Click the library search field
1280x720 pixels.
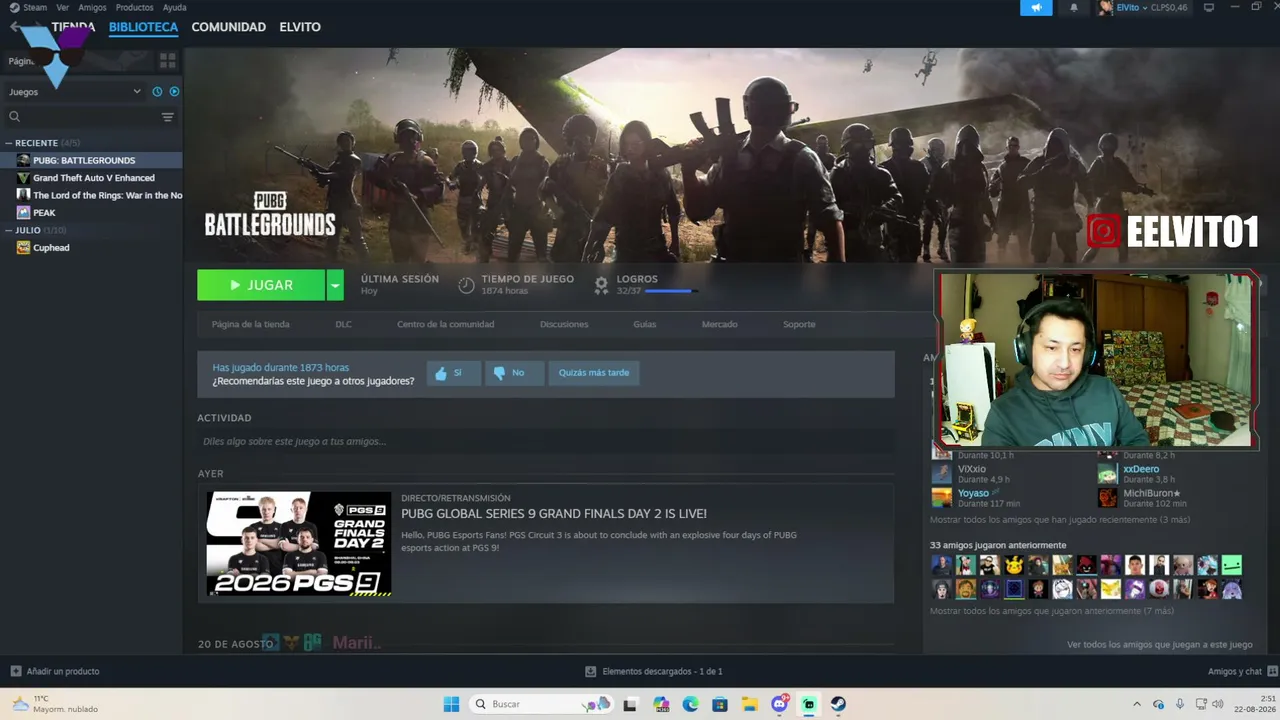82,117
